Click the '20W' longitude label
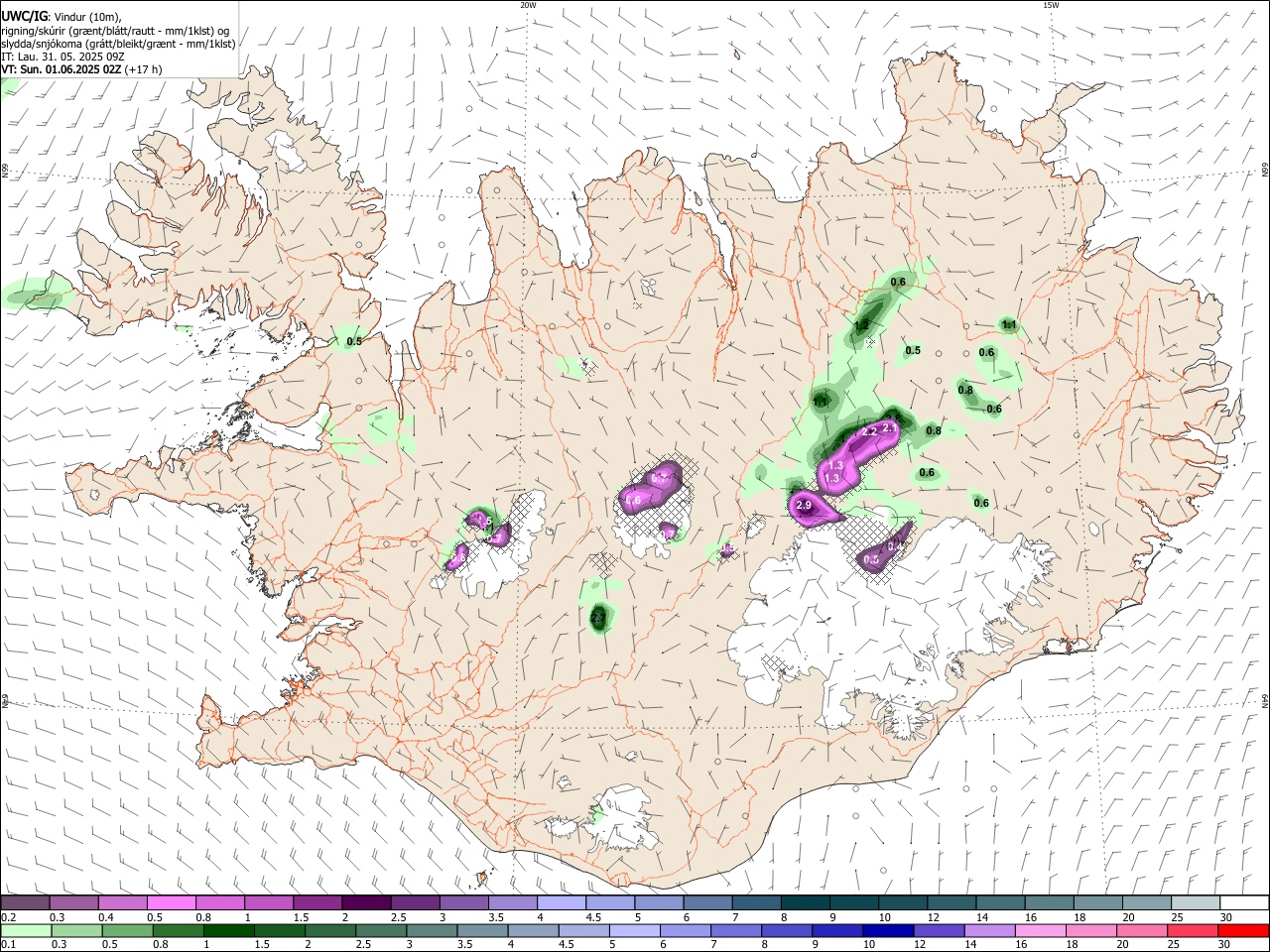 [x=528, y=5]
